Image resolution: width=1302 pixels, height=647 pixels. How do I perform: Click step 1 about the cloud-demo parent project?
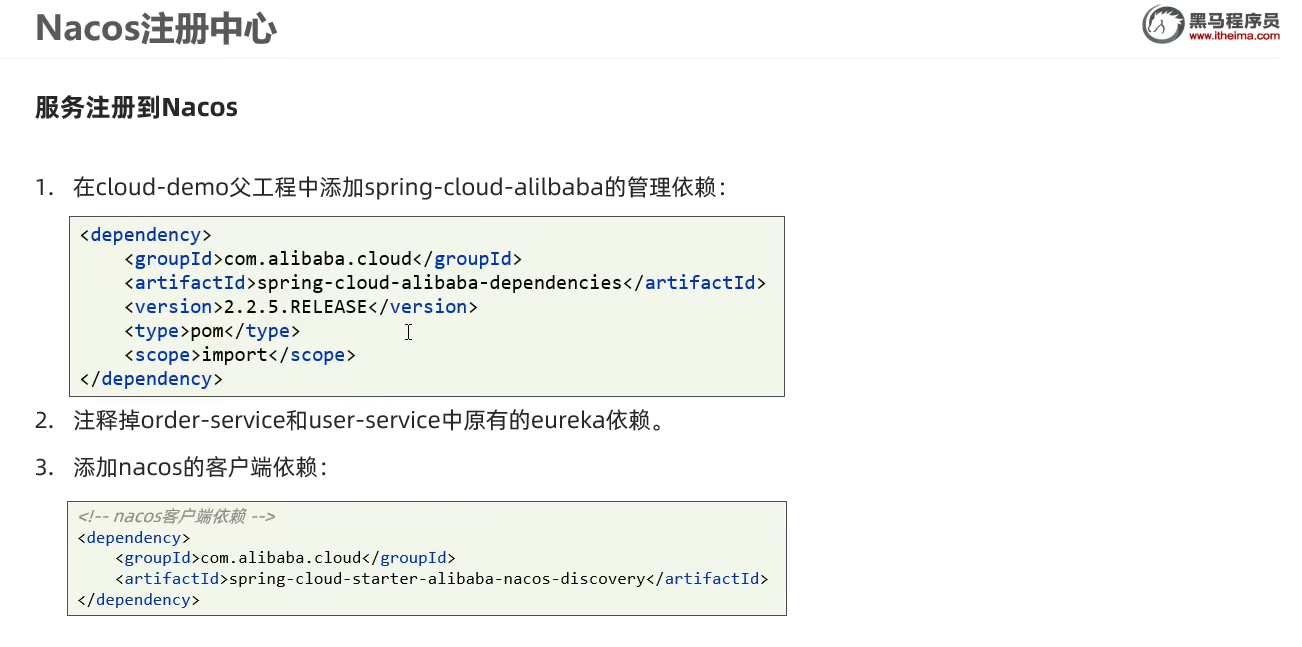[380, 187]
